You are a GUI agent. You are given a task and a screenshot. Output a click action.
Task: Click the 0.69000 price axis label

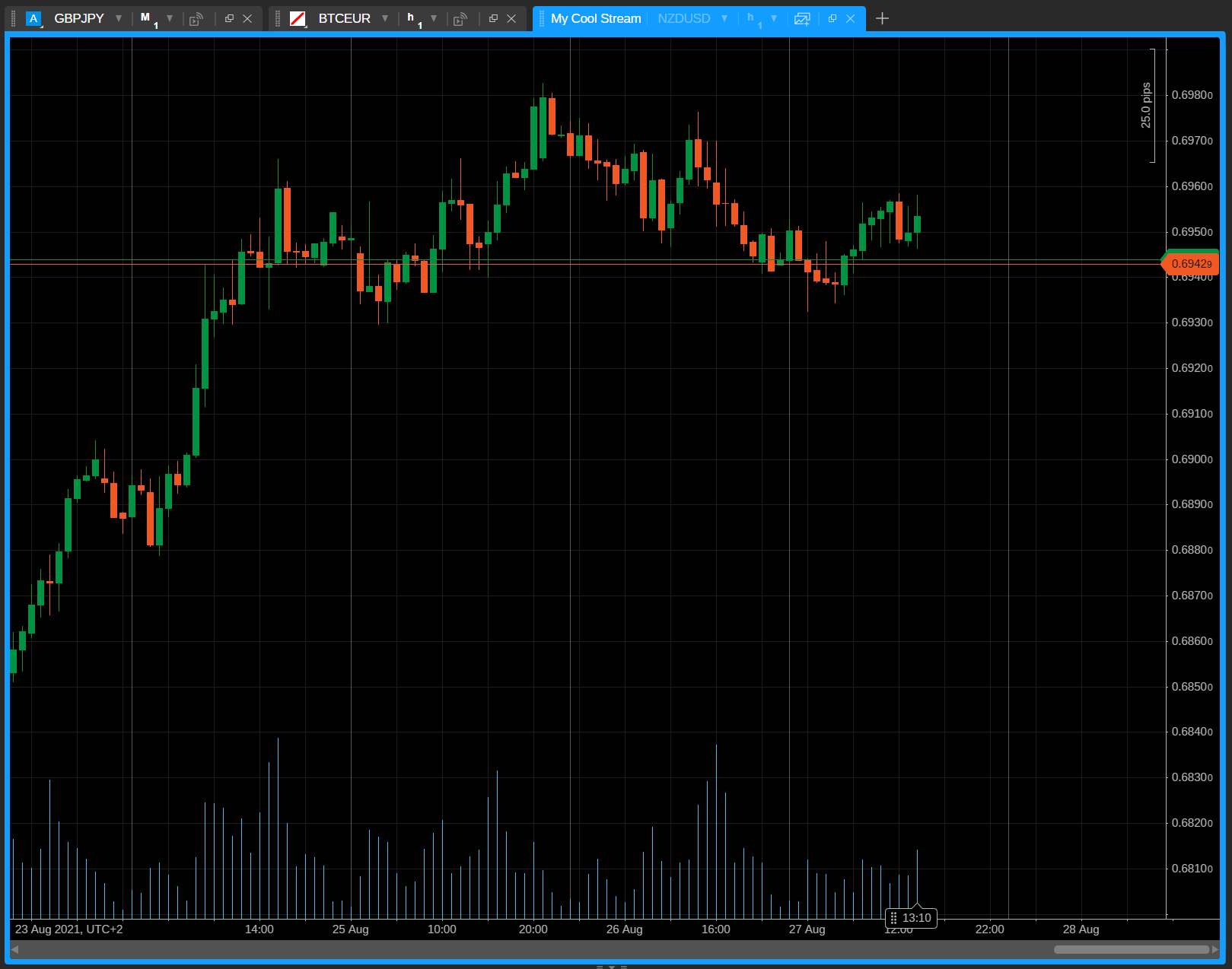1192,459
